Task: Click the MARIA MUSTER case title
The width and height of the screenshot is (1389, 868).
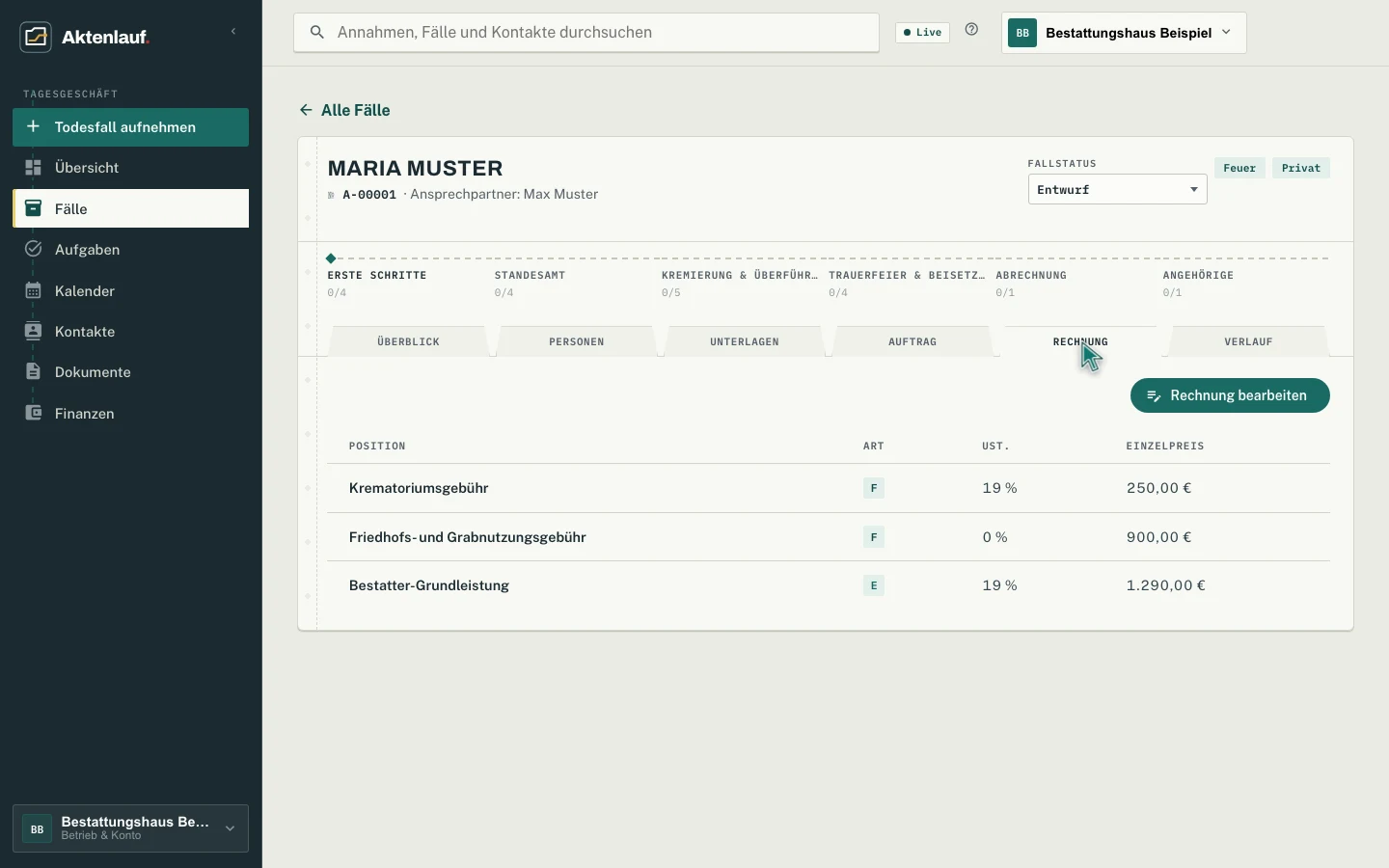Action: (x=416, y=168)
